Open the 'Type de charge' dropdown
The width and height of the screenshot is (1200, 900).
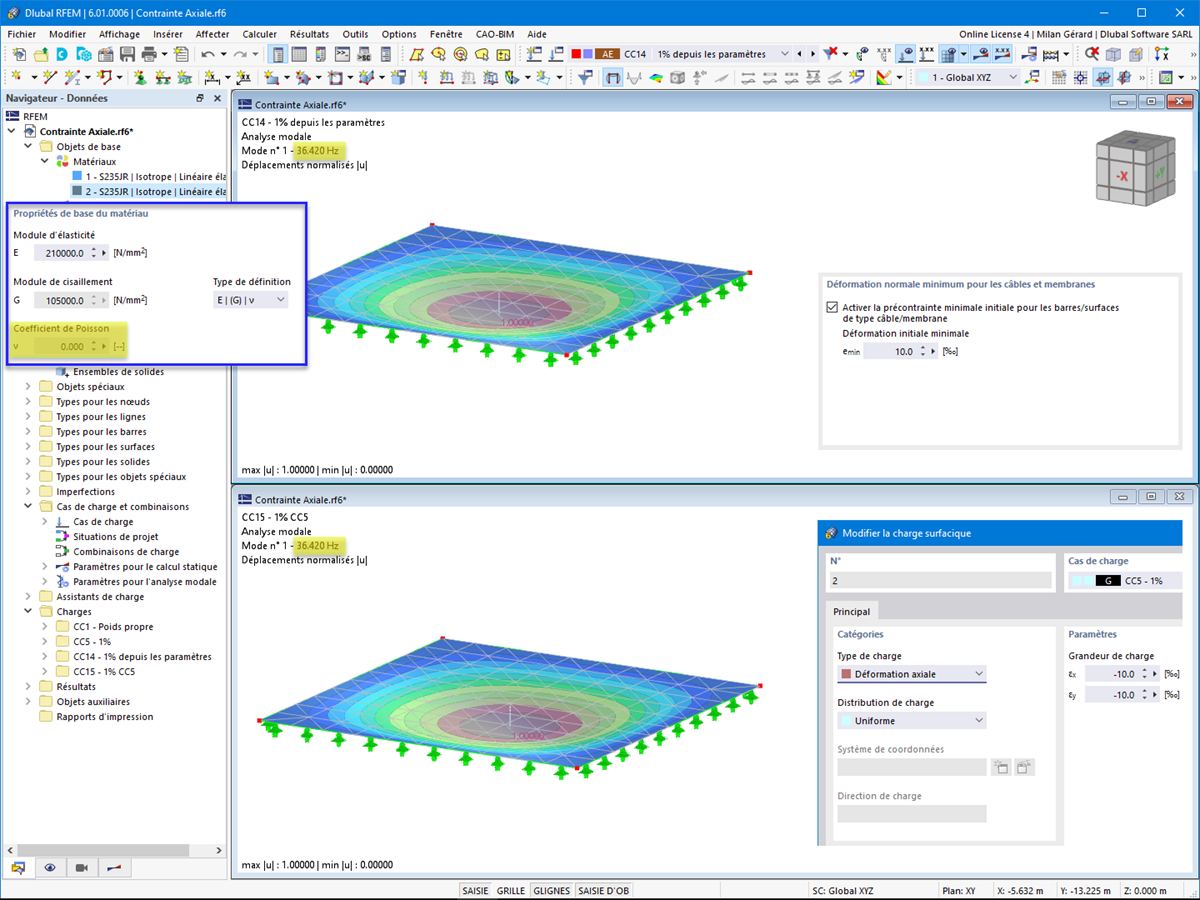tap(911, 674)
